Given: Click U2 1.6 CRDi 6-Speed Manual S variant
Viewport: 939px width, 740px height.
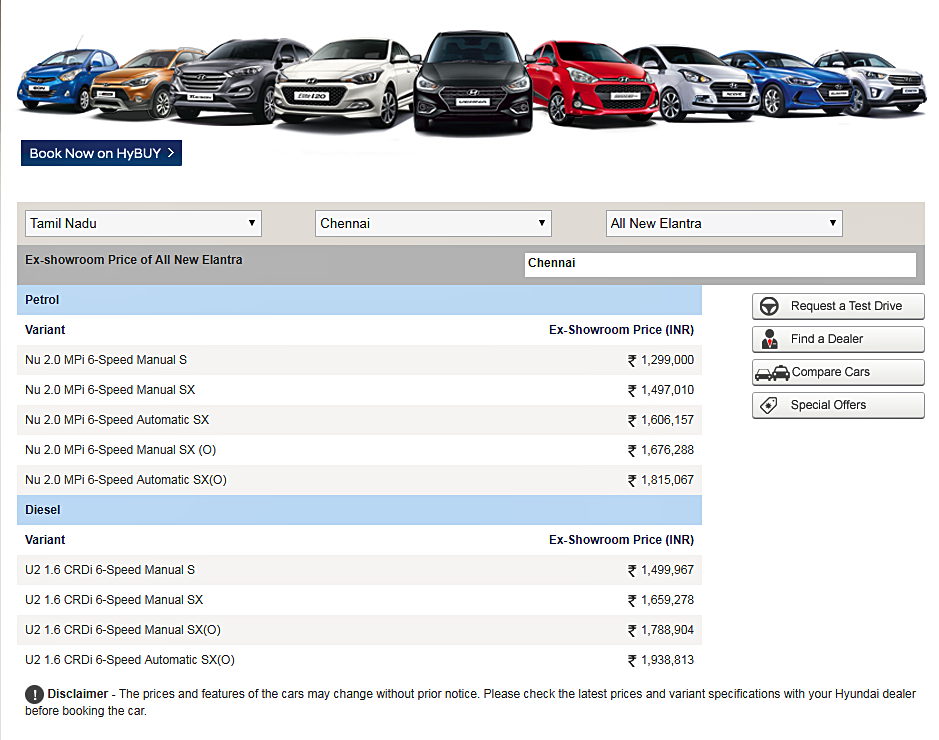Looking at the screenshot, I should coord(110,570).
